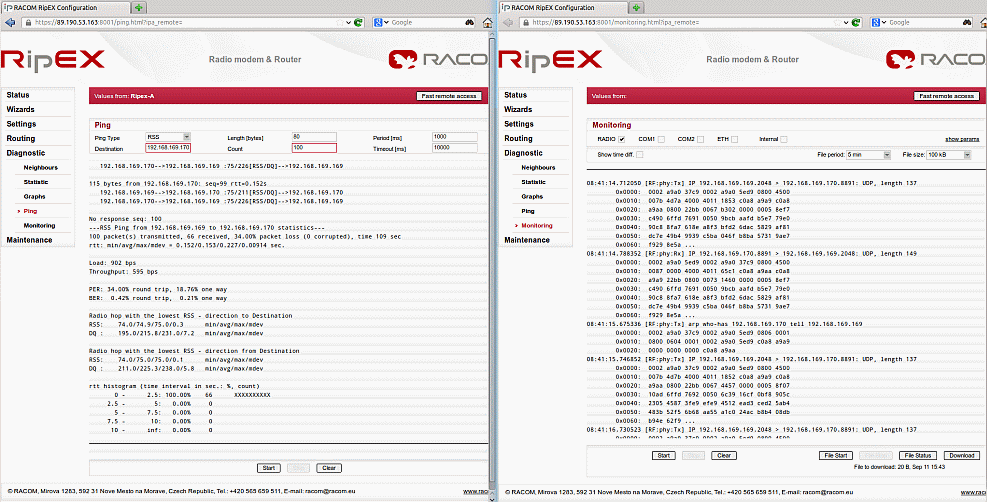Image resolution: width=987 pixels, height=502 pixels.
Task: Download the monitoring file
Action: [x=962, y=455]
